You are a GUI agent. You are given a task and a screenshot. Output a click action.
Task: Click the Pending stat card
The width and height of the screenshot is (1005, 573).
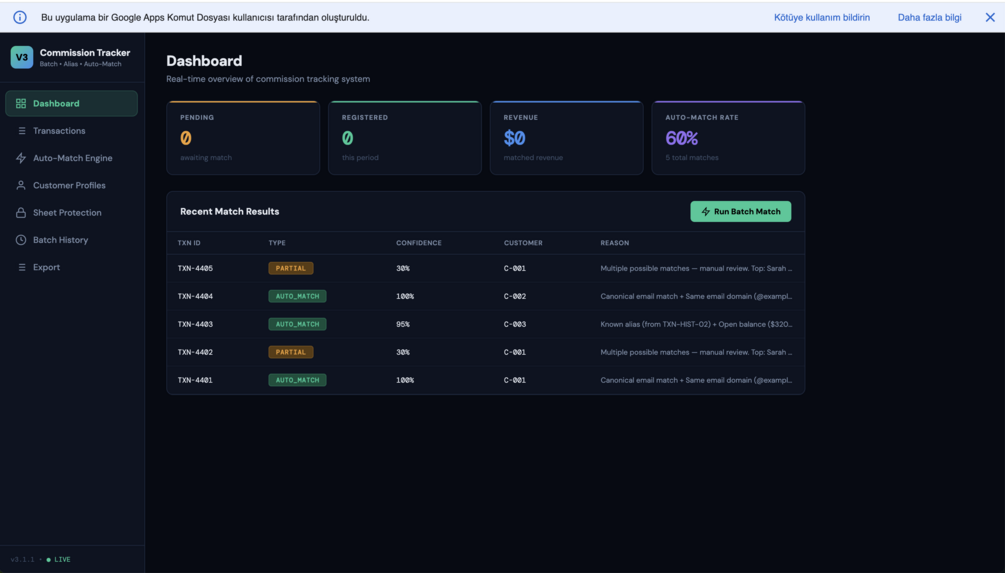(243, 138)
